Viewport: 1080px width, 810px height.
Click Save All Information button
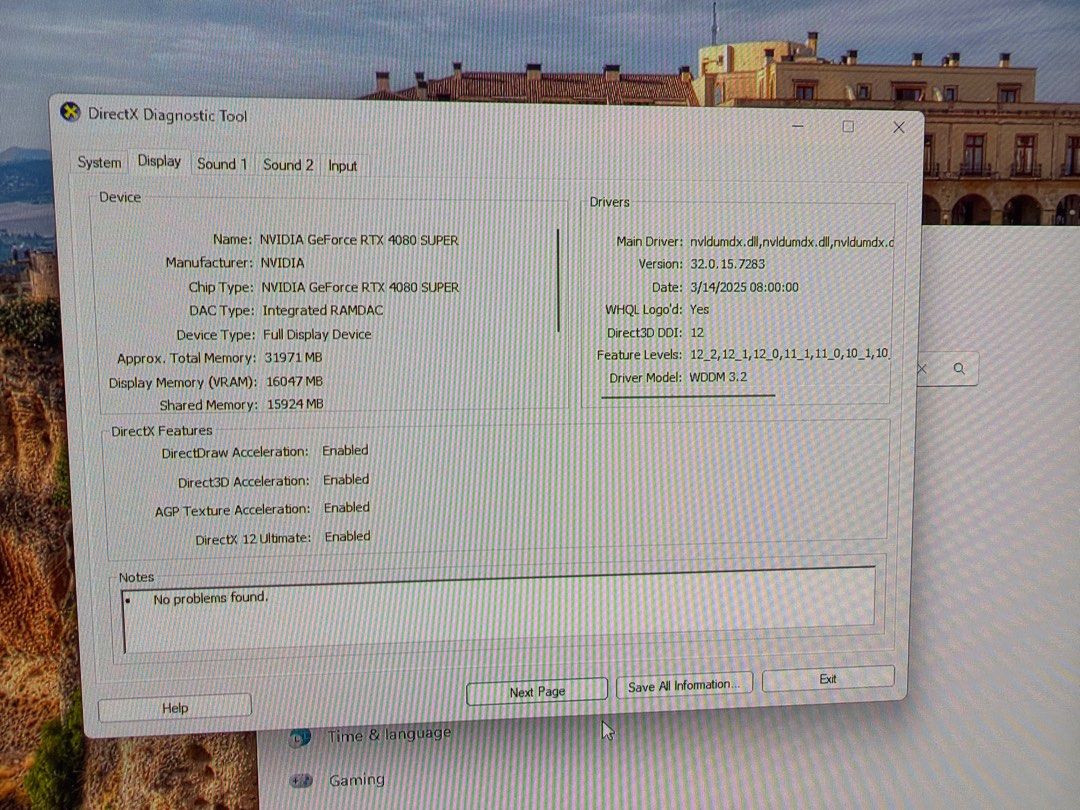click(684, 685)
